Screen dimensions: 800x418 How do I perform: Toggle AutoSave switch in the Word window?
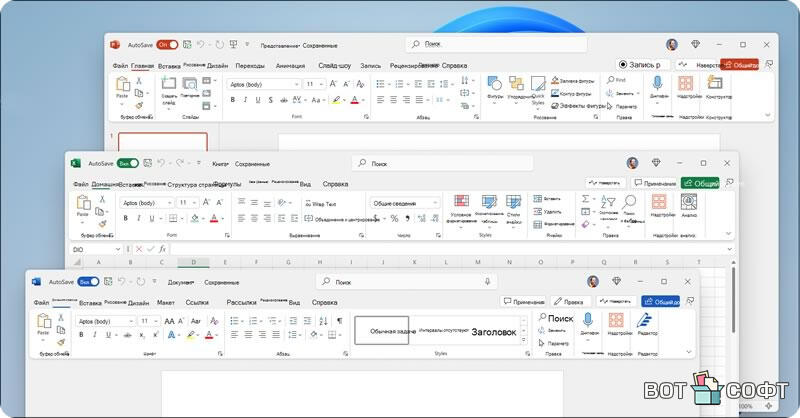pos(88,282)
